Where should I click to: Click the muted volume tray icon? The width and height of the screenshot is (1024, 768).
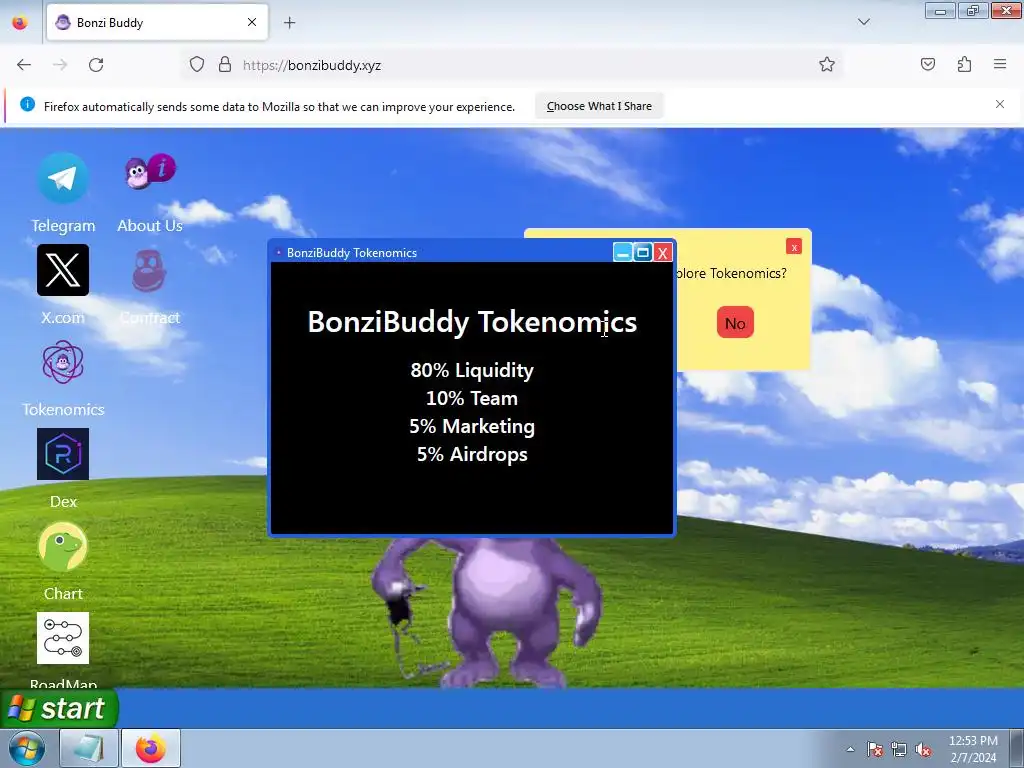click(923, 749)
